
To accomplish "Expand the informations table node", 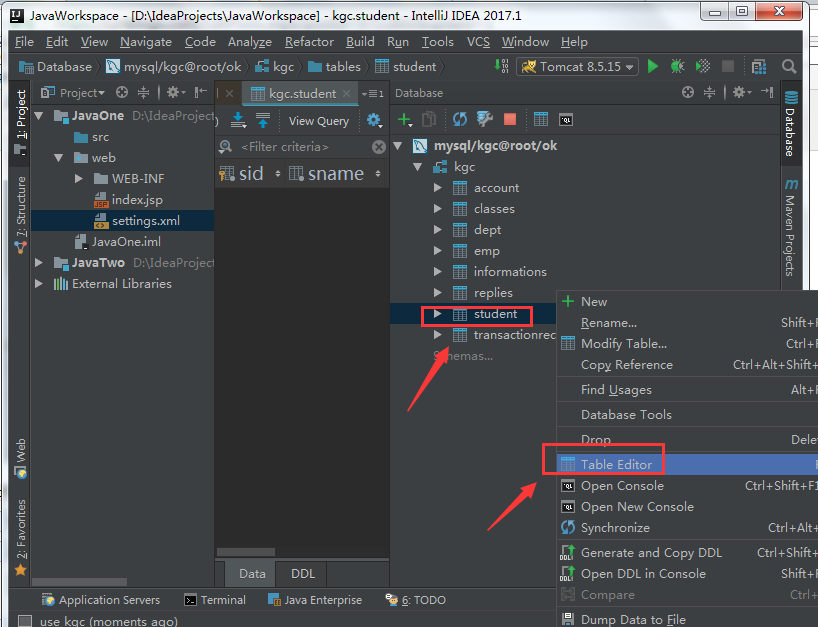I will (438, 272).
